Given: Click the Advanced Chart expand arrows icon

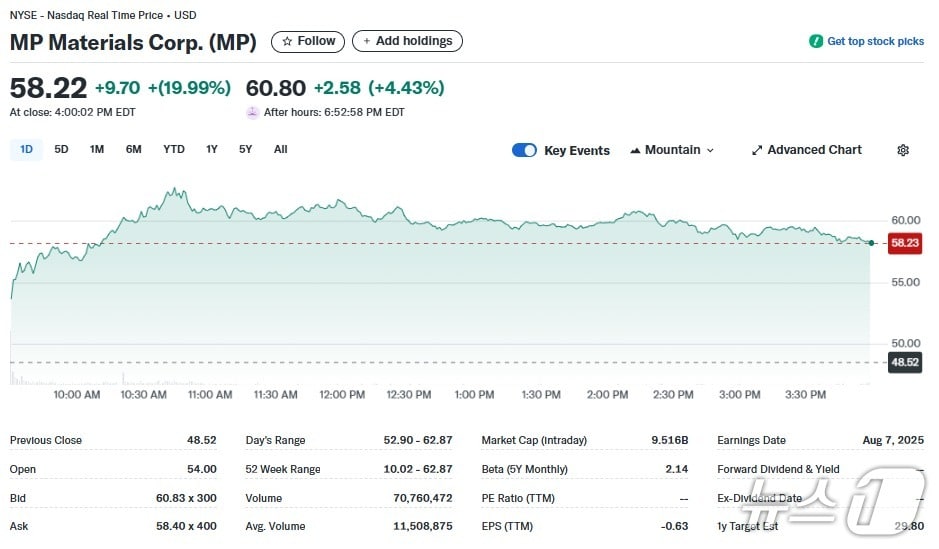Looking at the screenshot, I should [757, 150].
